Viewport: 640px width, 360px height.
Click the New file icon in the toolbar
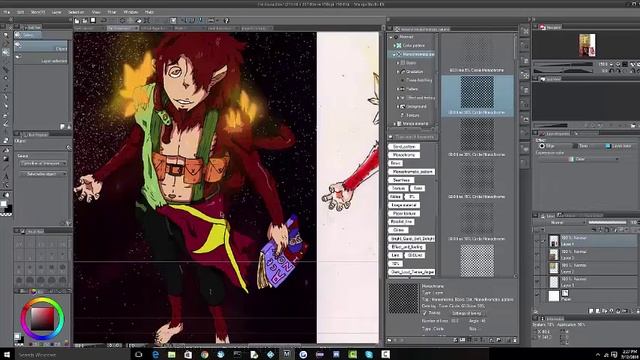click(x=77, y=20)
